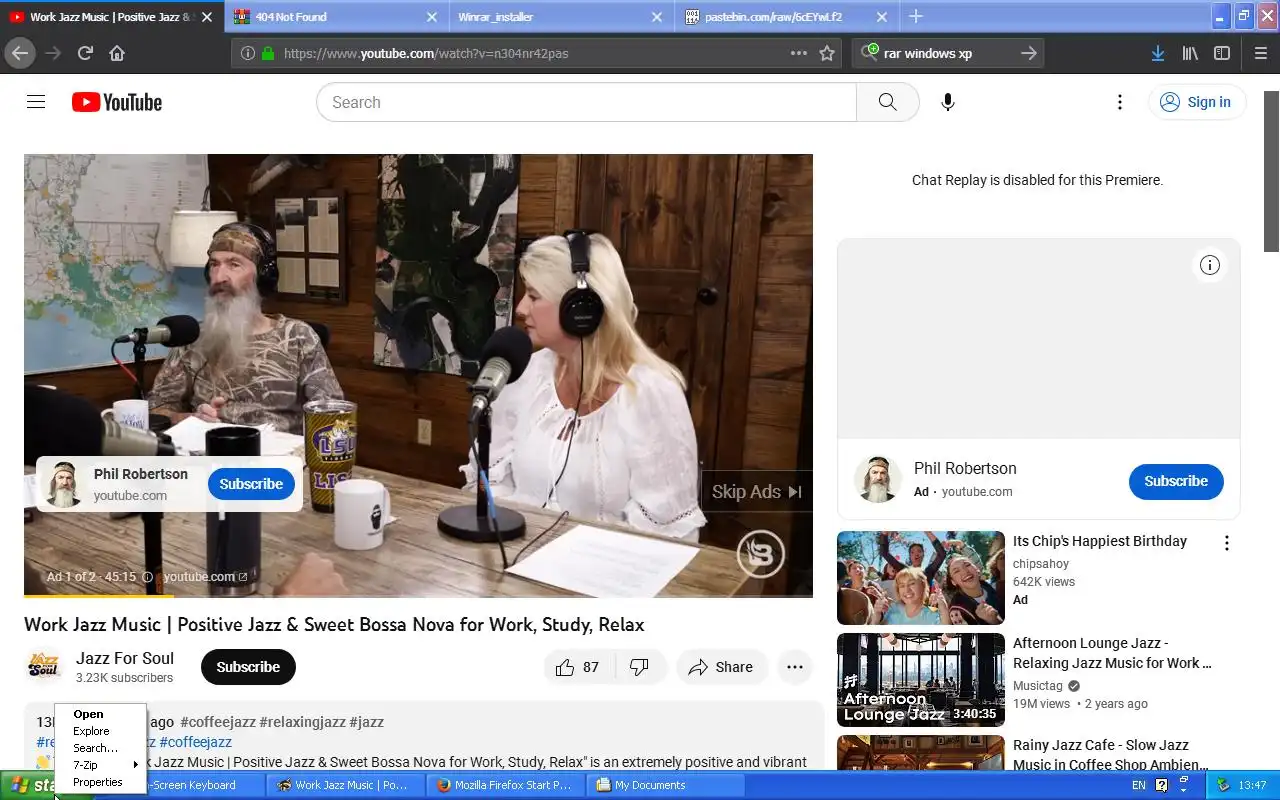Open page actions ellipsis in address bar
The height and width of the screenshot is (800, 1280).
[798, 53]
